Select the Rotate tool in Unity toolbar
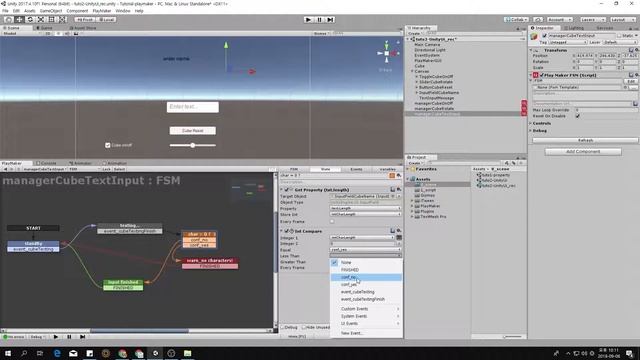Viewport: 640px width, 360px height. click(30, 19)
